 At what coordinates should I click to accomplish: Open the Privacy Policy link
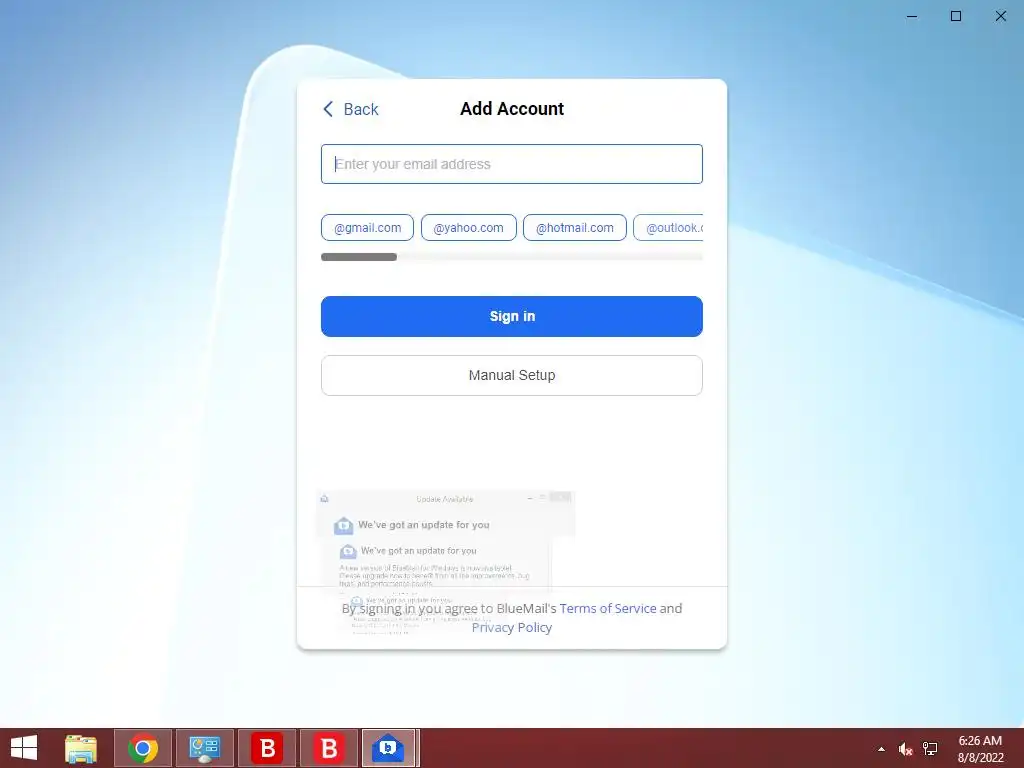pyautogui.click(x=511, y=628)
